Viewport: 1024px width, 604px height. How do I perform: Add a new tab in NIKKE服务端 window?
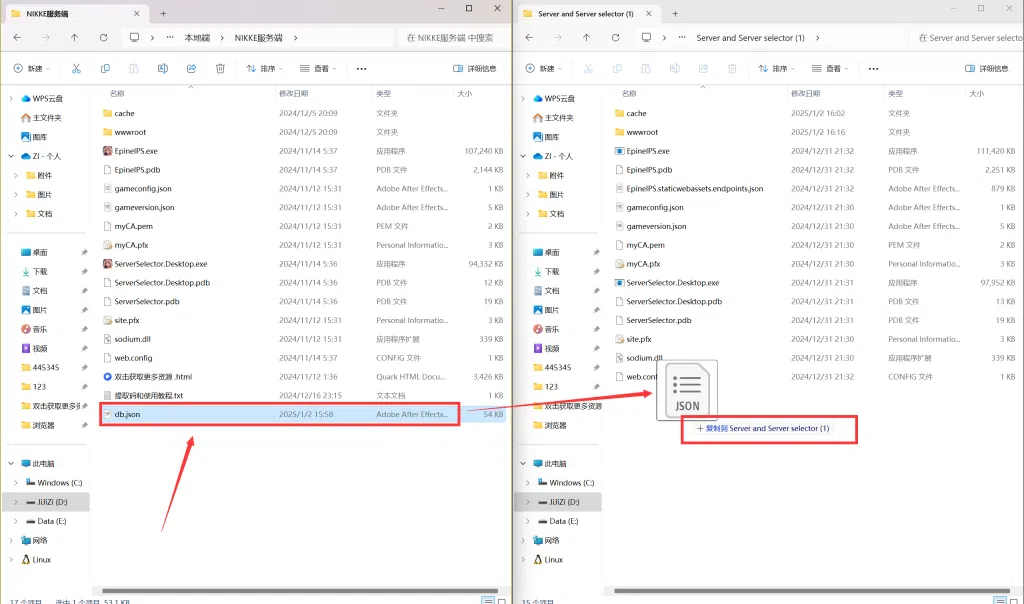[x=163, y=13]
